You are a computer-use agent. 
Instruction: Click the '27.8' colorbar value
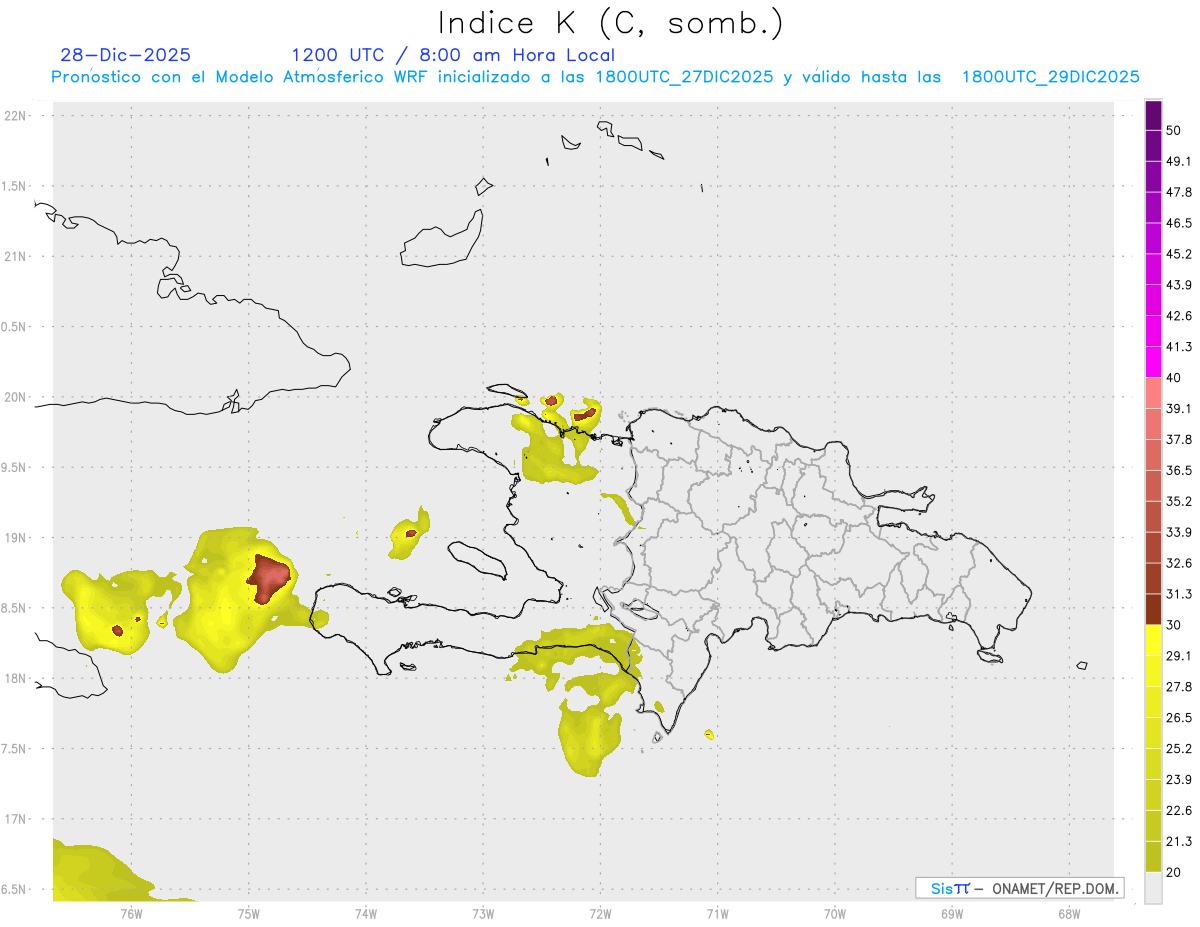coord(1178,687)
